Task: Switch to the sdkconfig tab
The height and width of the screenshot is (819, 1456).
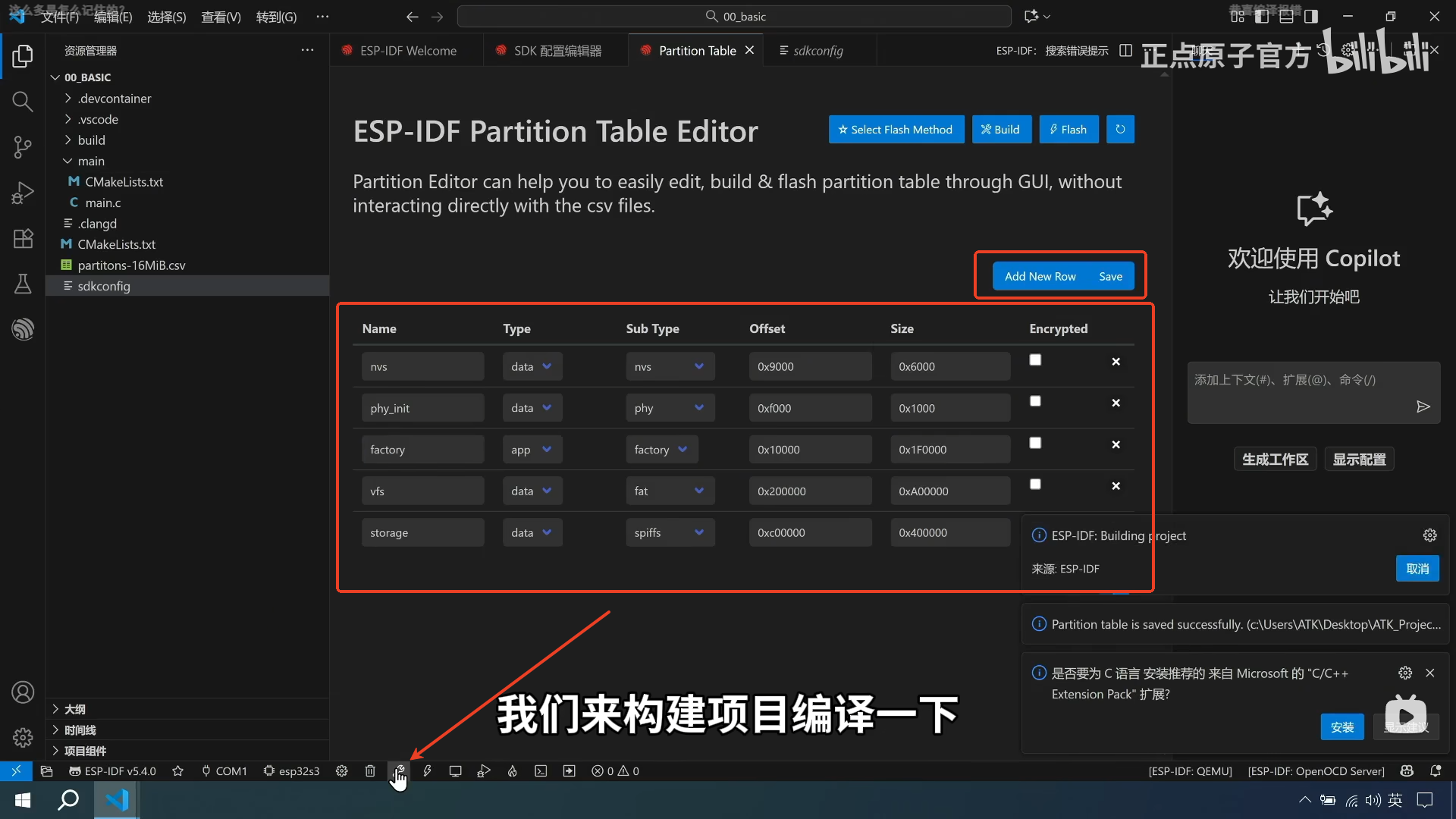Action: 817,51
